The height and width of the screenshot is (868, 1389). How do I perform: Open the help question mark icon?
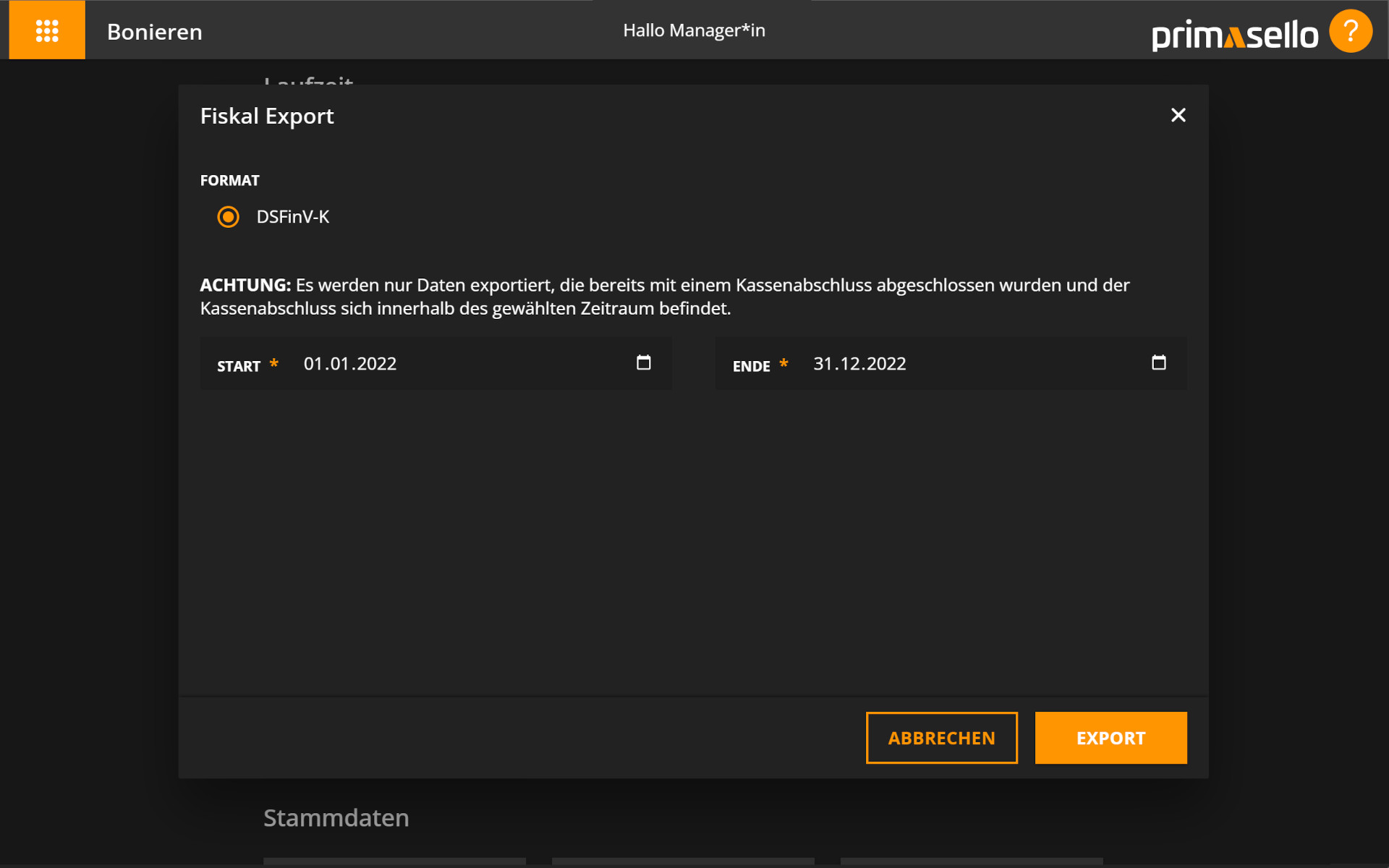pyautogui.click(x=1350, y=31)
